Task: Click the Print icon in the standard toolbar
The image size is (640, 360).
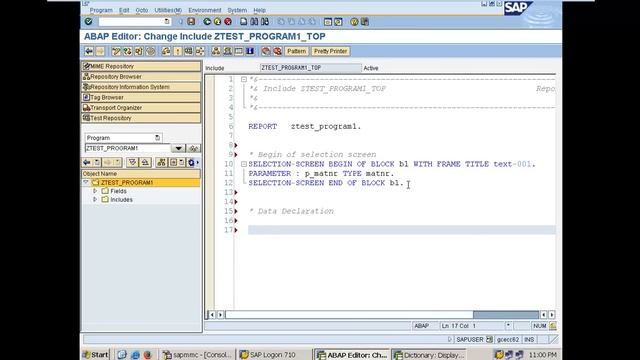Action: (244, 22)
